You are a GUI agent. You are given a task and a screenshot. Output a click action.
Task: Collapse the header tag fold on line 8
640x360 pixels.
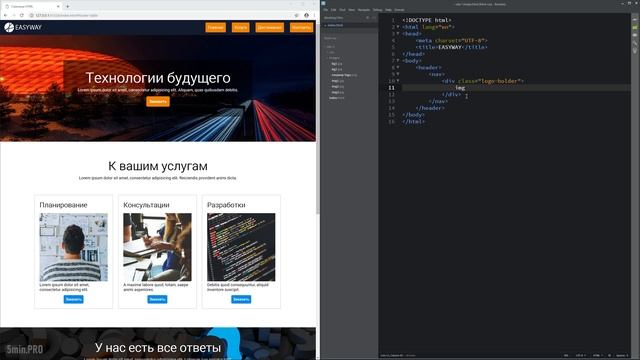(398, 67)
